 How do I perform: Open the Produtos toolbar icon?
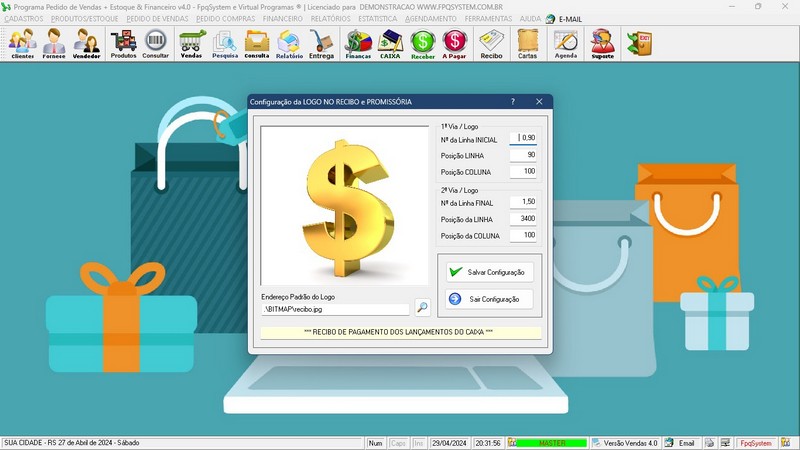[123, 44]
